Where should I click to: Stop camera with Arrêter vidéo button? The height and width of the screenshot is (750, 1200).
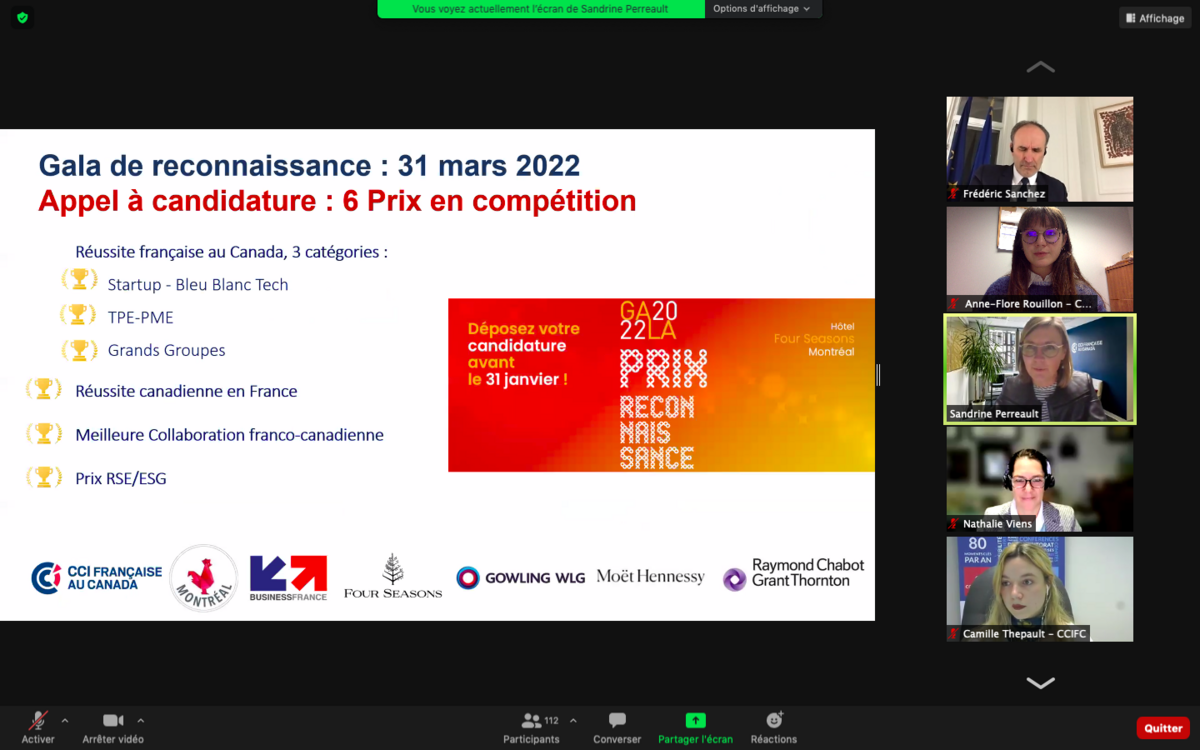(x=113, y=722)
